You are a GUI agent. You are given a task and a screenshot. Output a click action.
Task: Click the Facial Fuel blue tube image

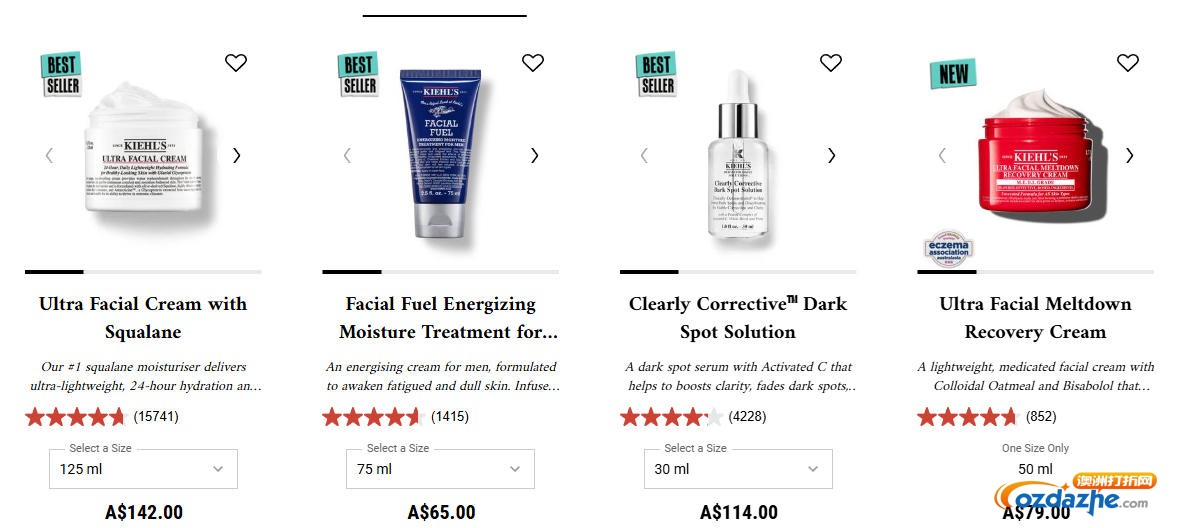(441, 154)
